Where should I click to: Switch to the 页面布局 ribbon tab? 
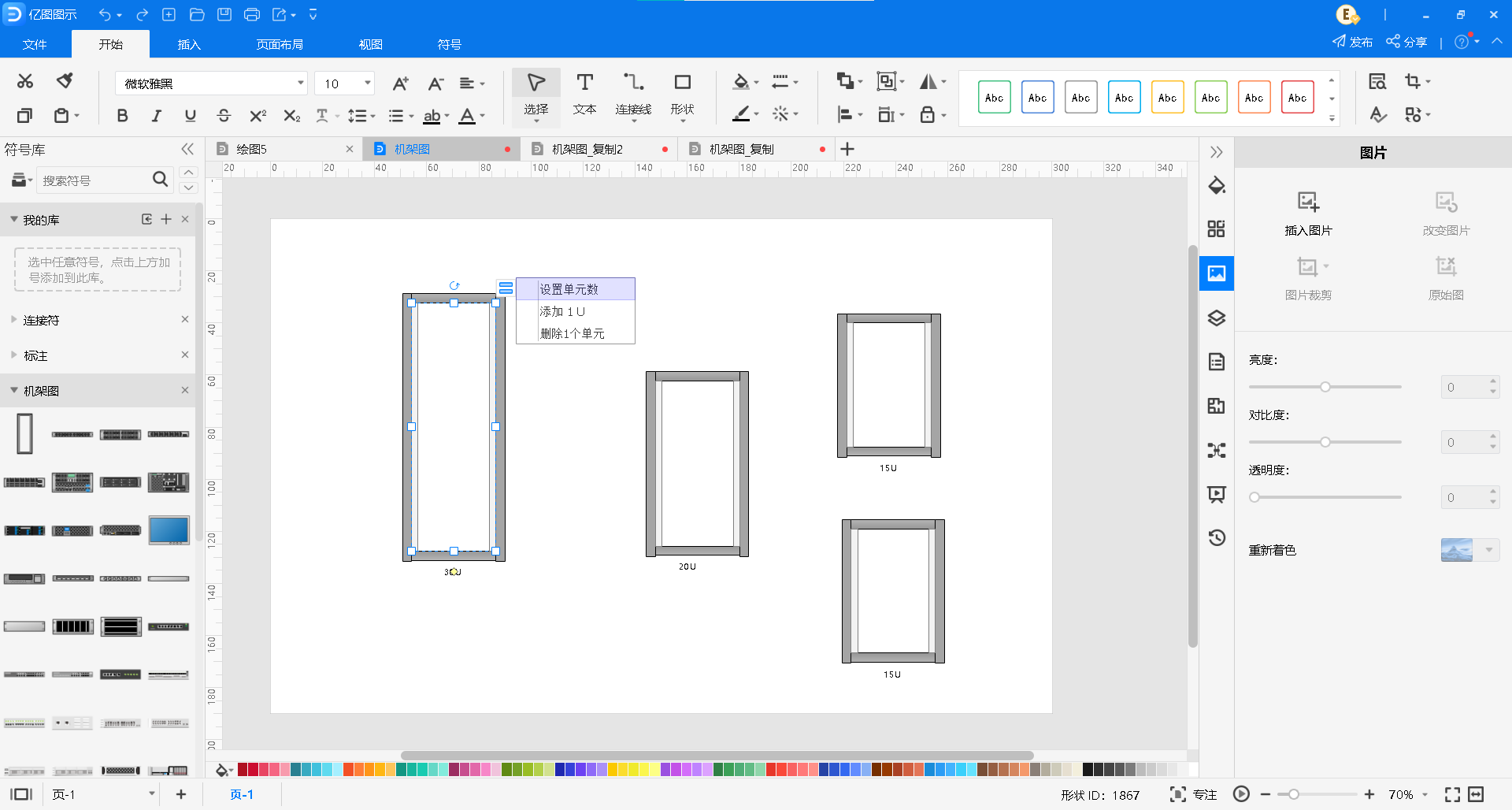(x=280, y=44)
